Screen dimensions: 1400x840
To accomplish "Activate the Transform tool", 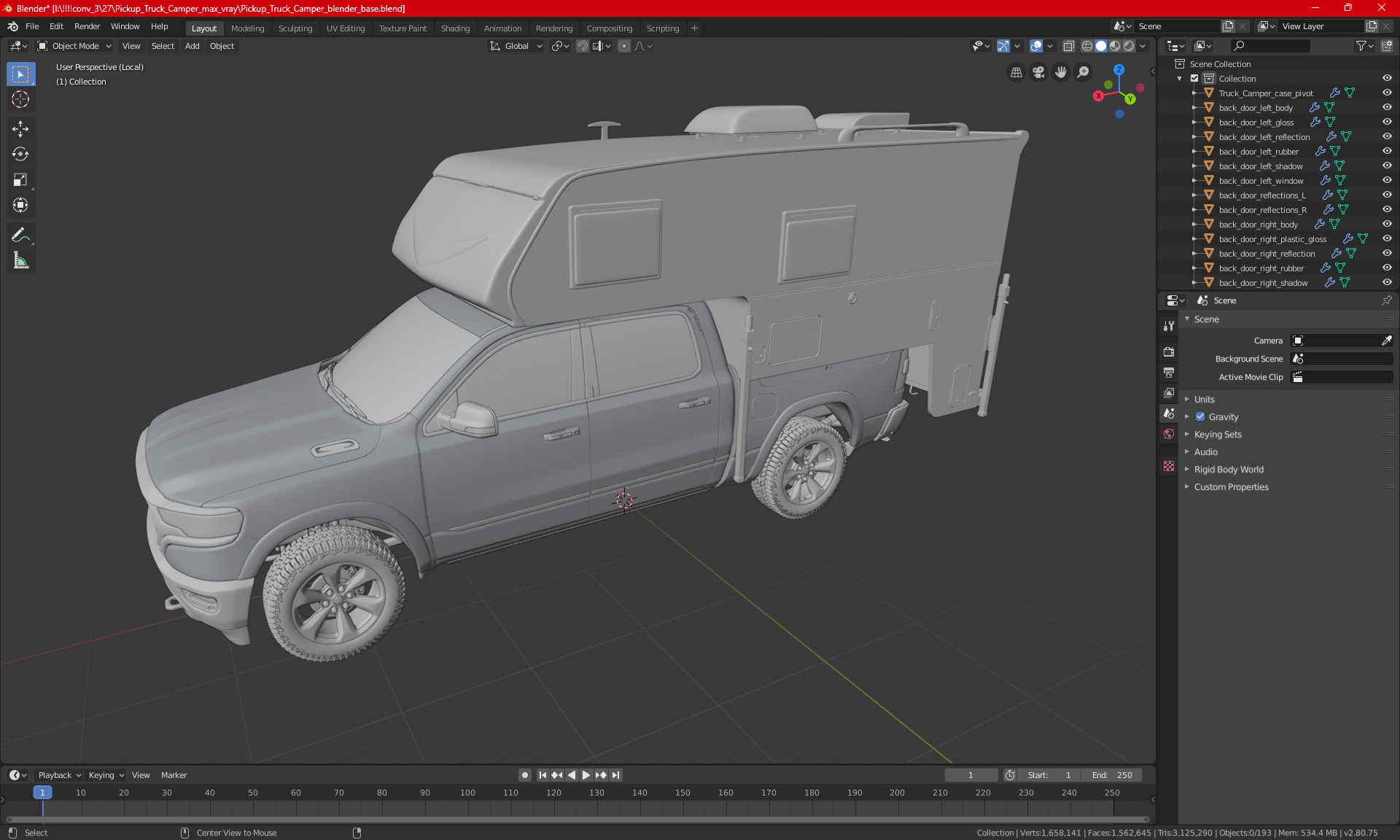I will coord(20,206).
